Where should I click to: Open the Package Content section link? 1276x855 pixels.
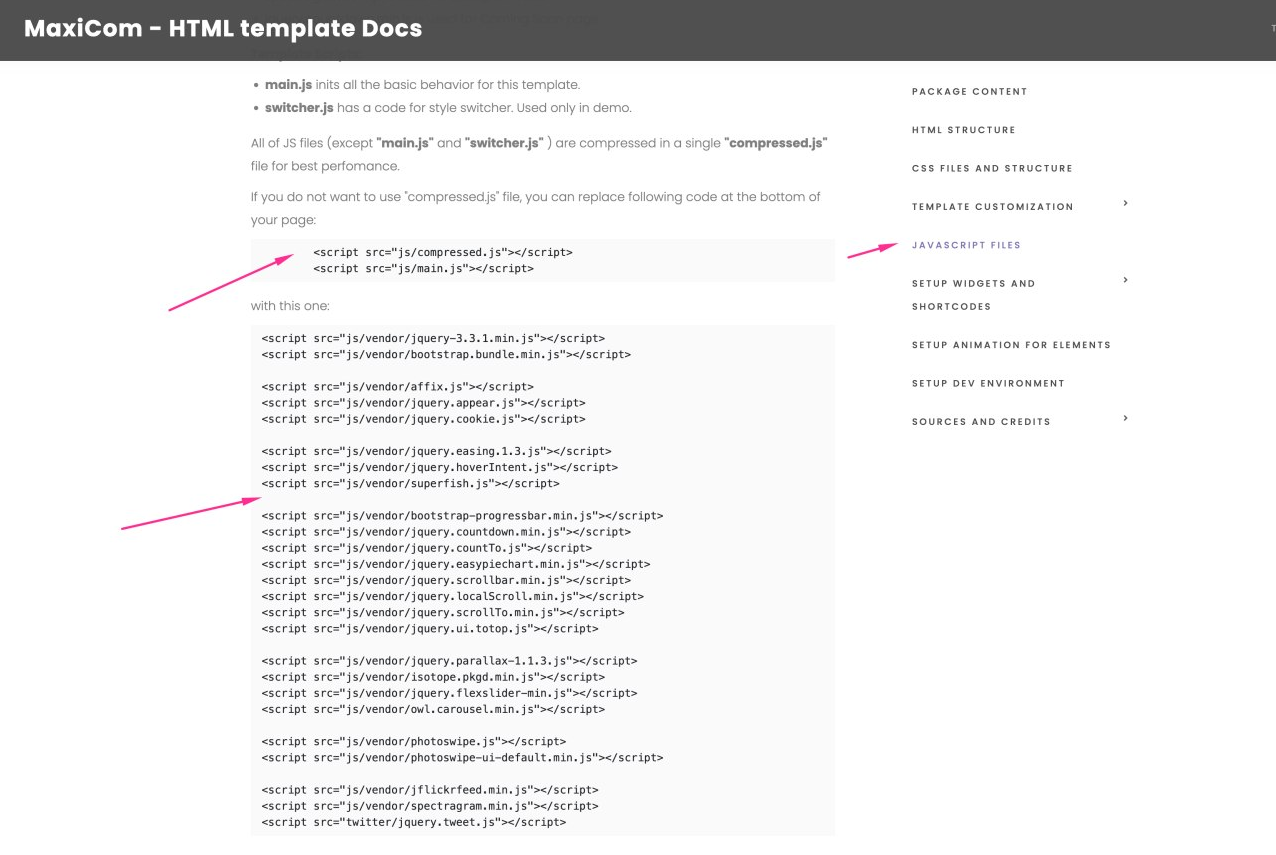969,92
